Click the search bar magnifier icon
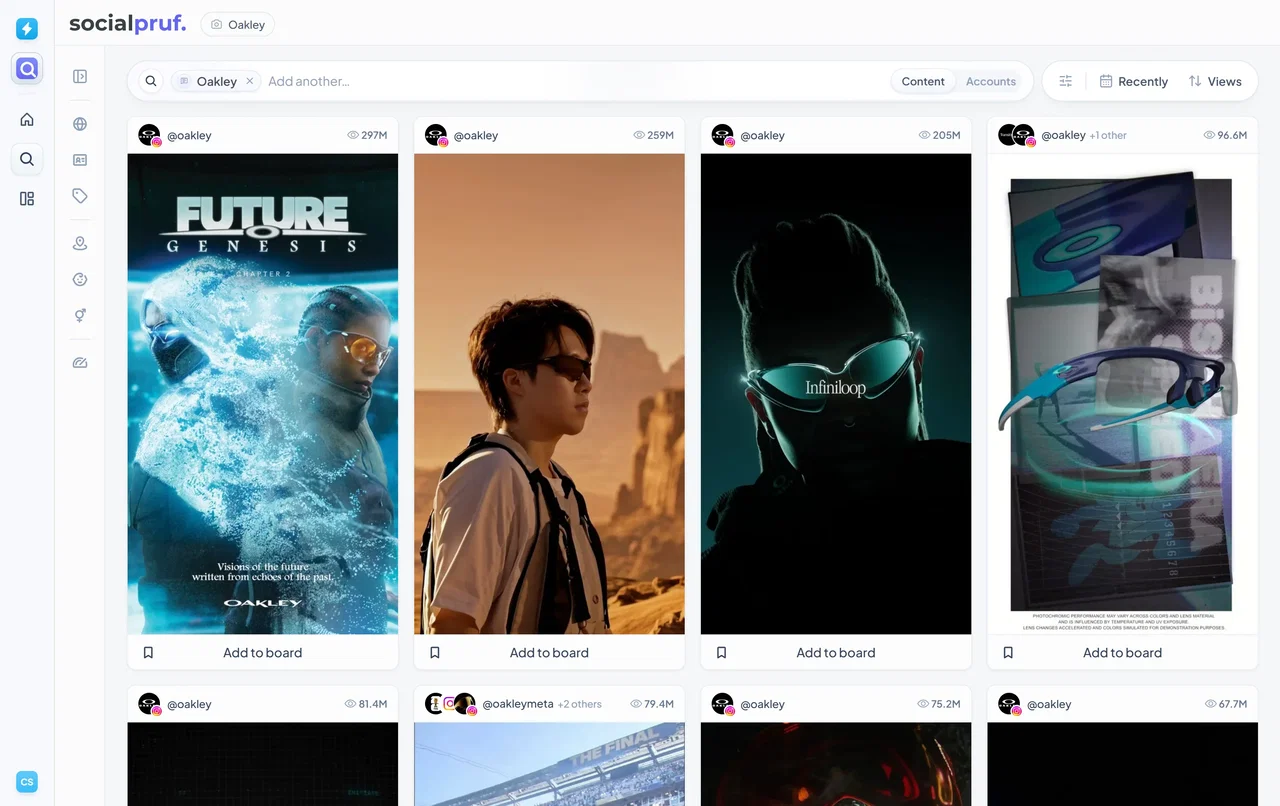The image size is (1280, 806). 151,81
